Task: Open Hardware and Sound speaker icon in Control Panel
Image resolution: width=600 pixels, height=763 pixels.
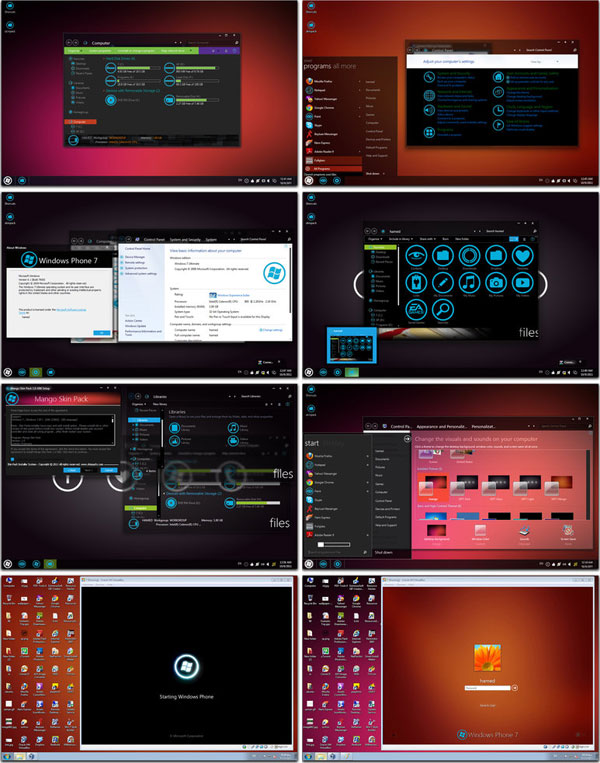Action: 429,110
